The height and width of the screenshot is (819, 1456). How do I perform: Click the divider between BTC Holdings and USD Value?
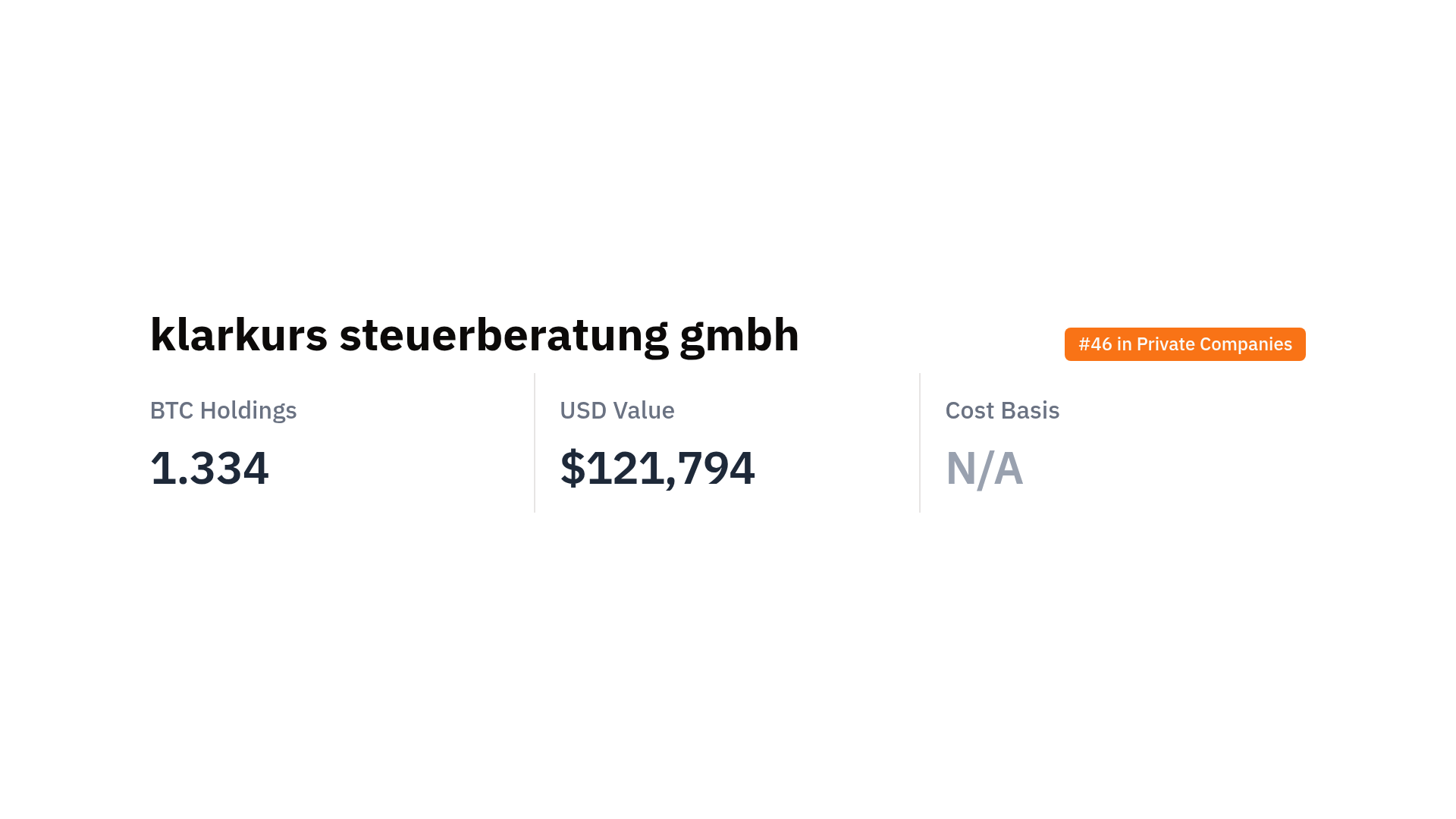coord(535,442)
